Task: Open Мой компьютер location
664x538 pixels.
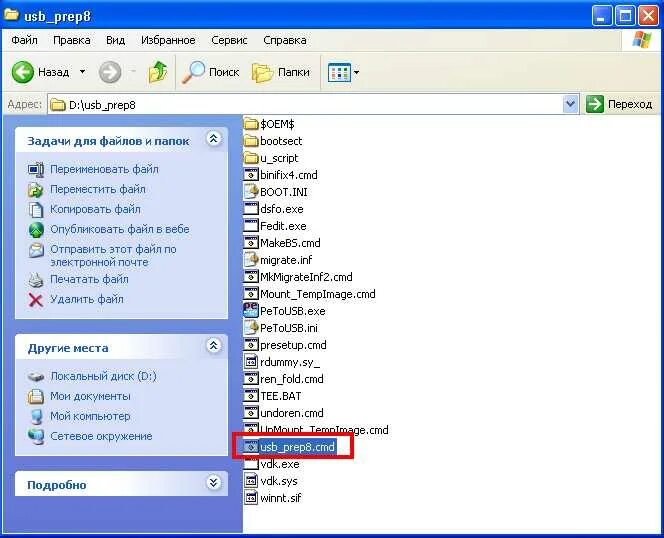Action: coord(90,416)
